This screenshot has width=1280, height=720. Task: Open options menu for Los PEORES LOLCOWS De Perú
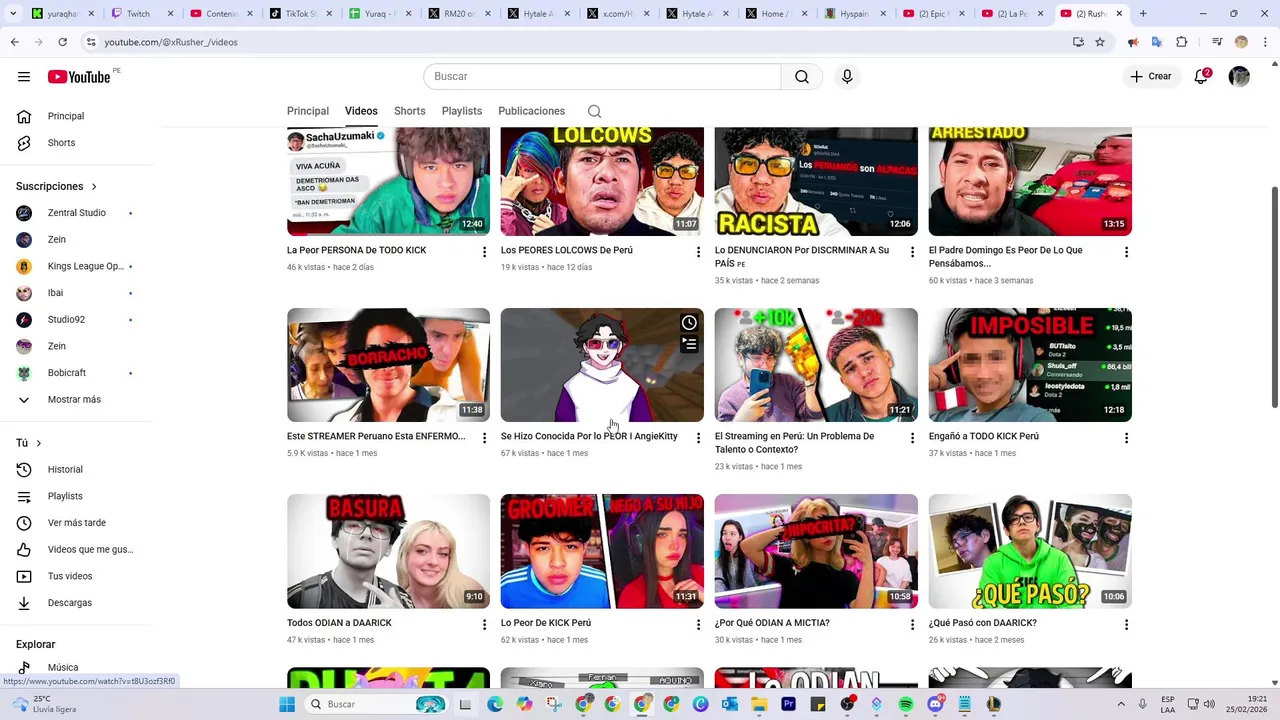(x=699, y=252)
